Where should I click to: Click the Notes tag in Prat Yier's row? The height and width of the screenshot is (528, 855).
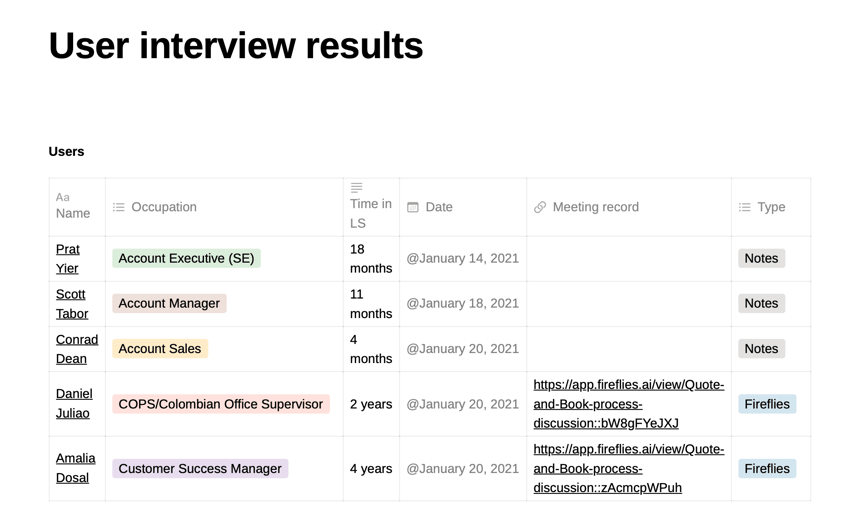(x=761, y=259)
